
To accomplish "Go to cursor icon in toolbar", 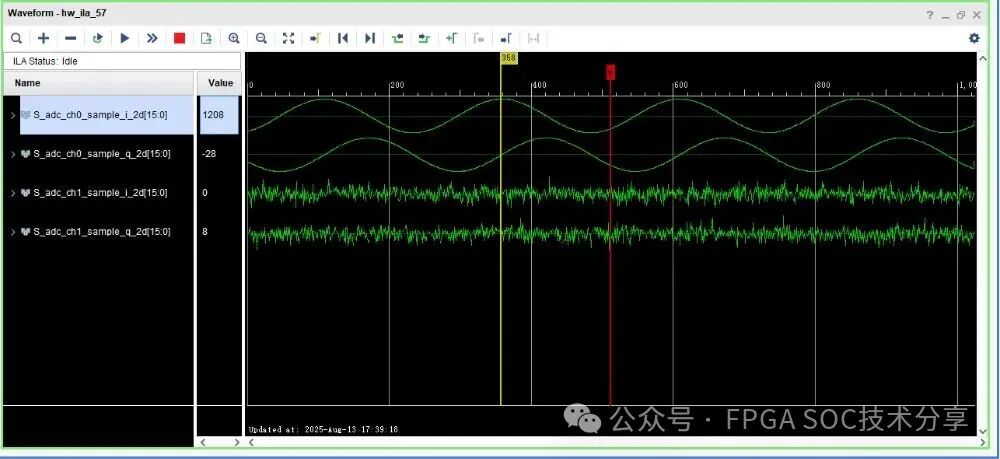I will [x=315, y=38].
